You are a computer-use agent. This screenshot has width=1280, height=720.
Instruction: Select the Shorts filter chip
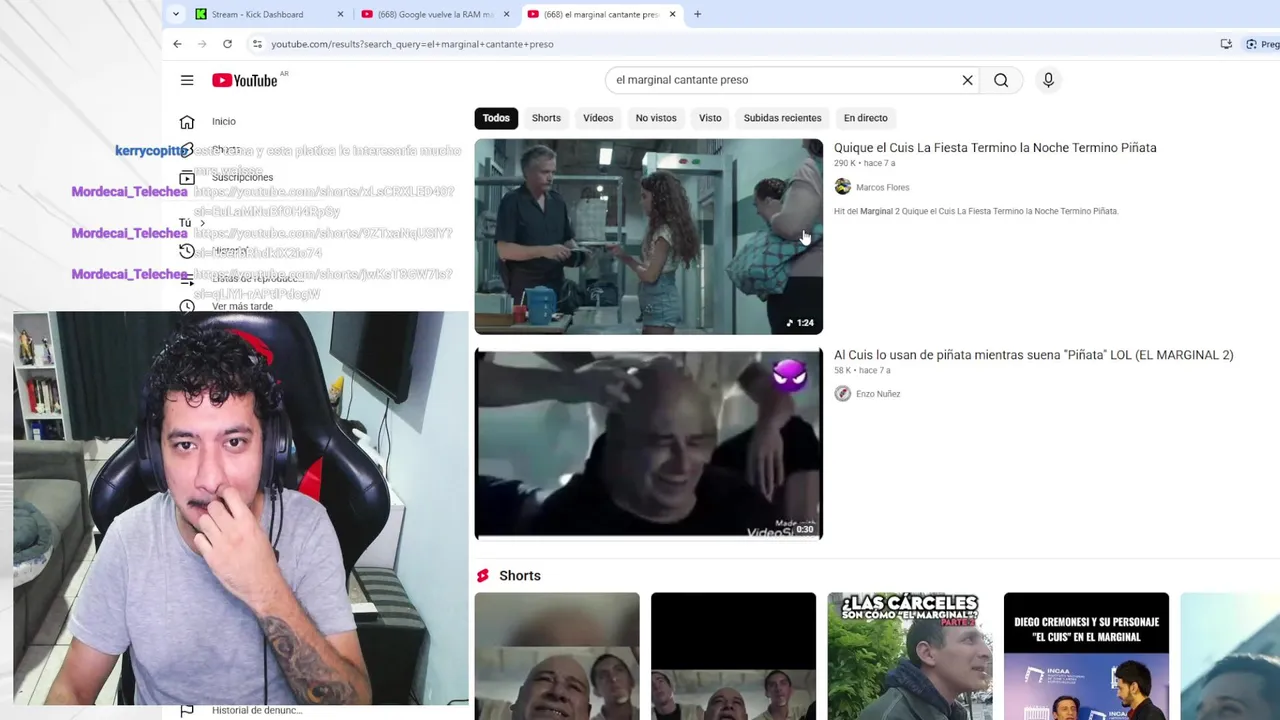click(546, 118)
